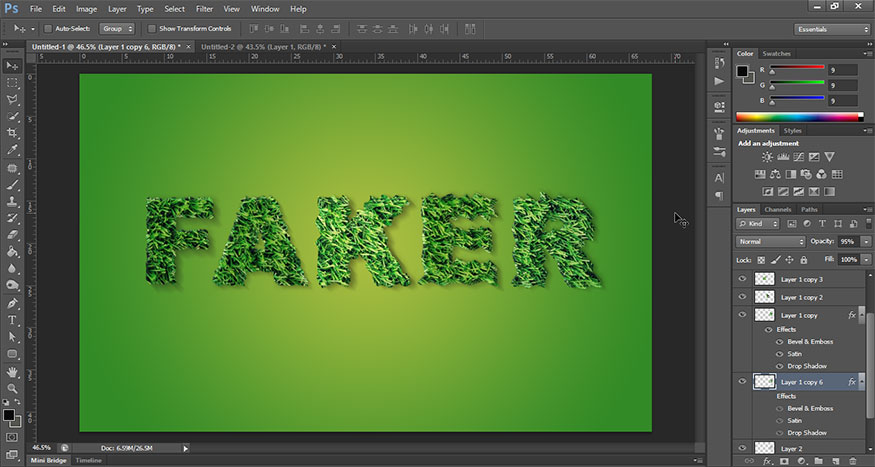The width and height of the screenshot is (875, 467).
Task: Add a Curves adjustment
Action: [x=799, y=157]
